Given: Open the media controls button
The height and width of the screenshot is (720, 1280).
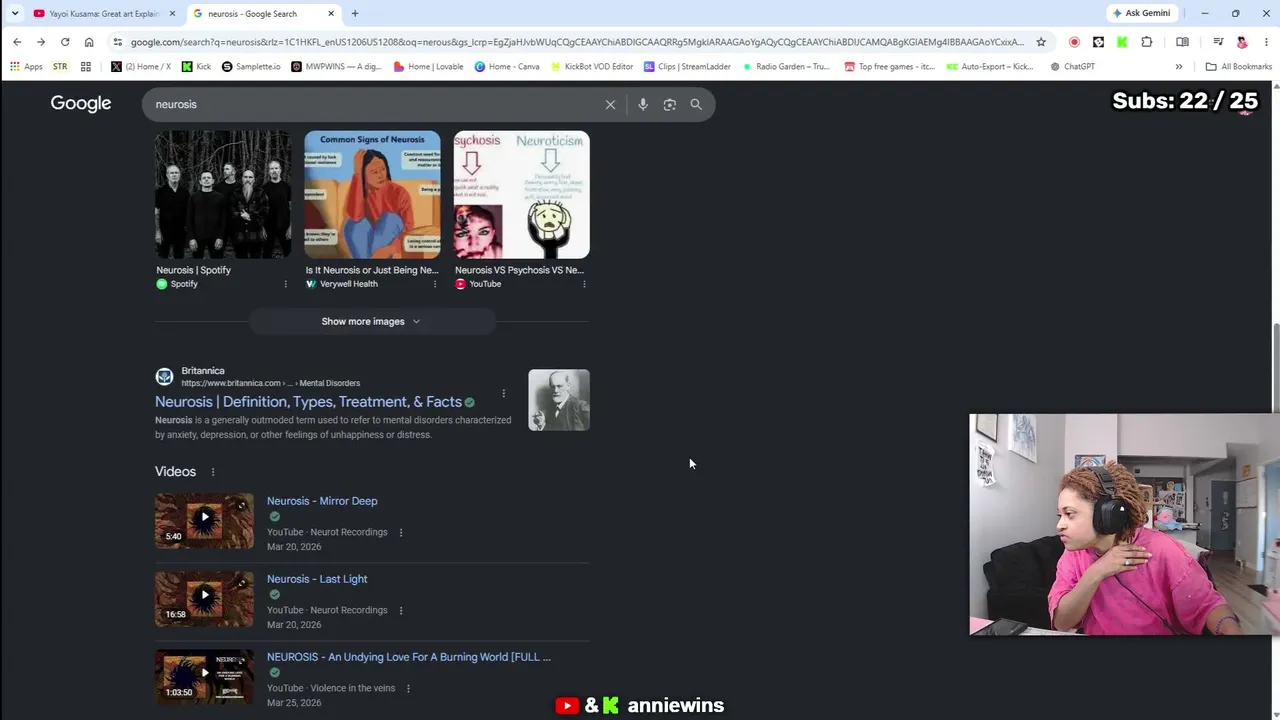Looking at the screenshot, I should [x=1218, y=42].
